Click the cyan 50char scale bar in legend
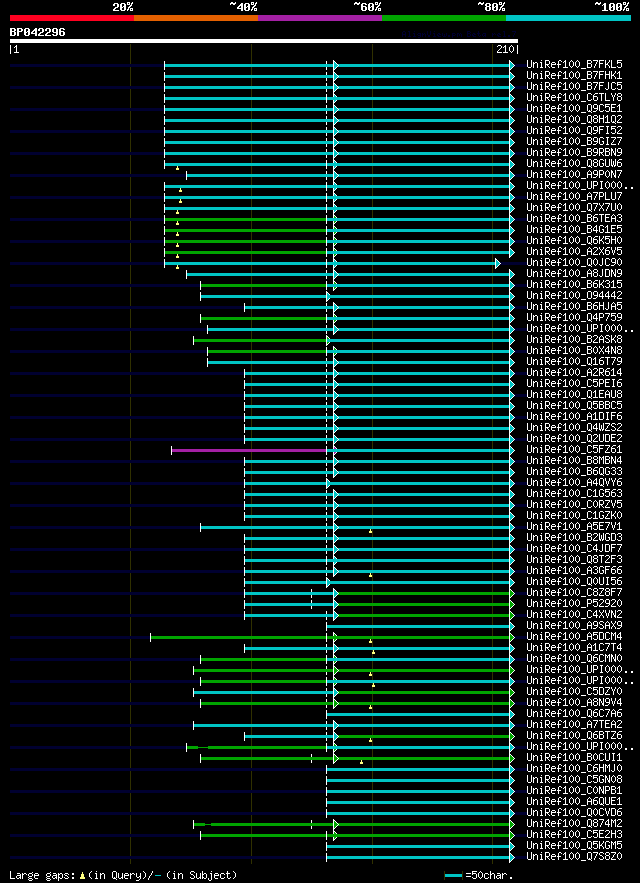Viewport: 640px width, 883px height. point(454,876)
